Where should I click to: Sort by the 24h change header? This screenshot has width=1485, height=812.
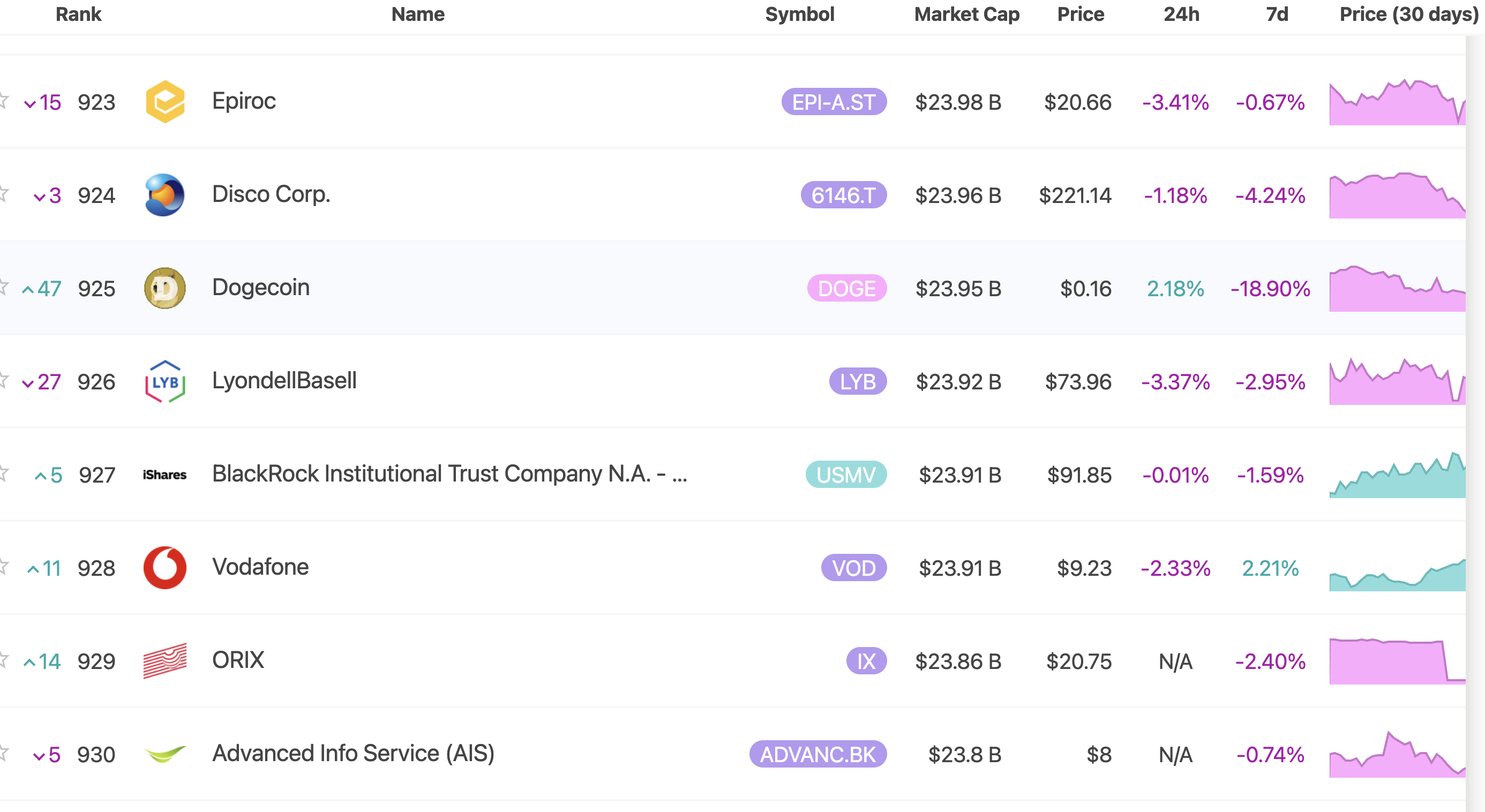[1181, 14]
